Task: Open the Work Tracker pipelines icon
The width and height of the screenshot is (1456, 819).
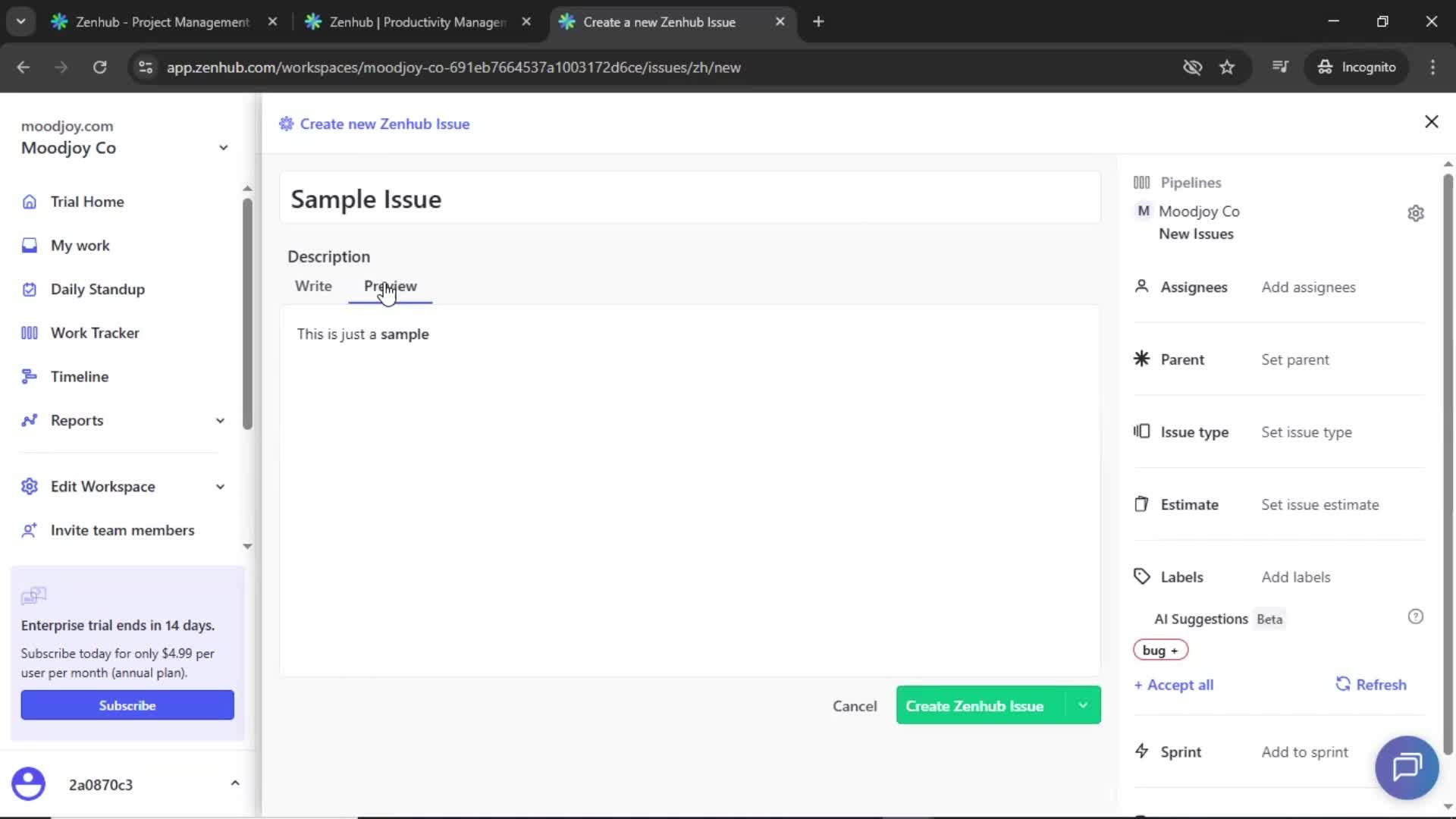Action: pyautogui.click(x=29, y=332)
